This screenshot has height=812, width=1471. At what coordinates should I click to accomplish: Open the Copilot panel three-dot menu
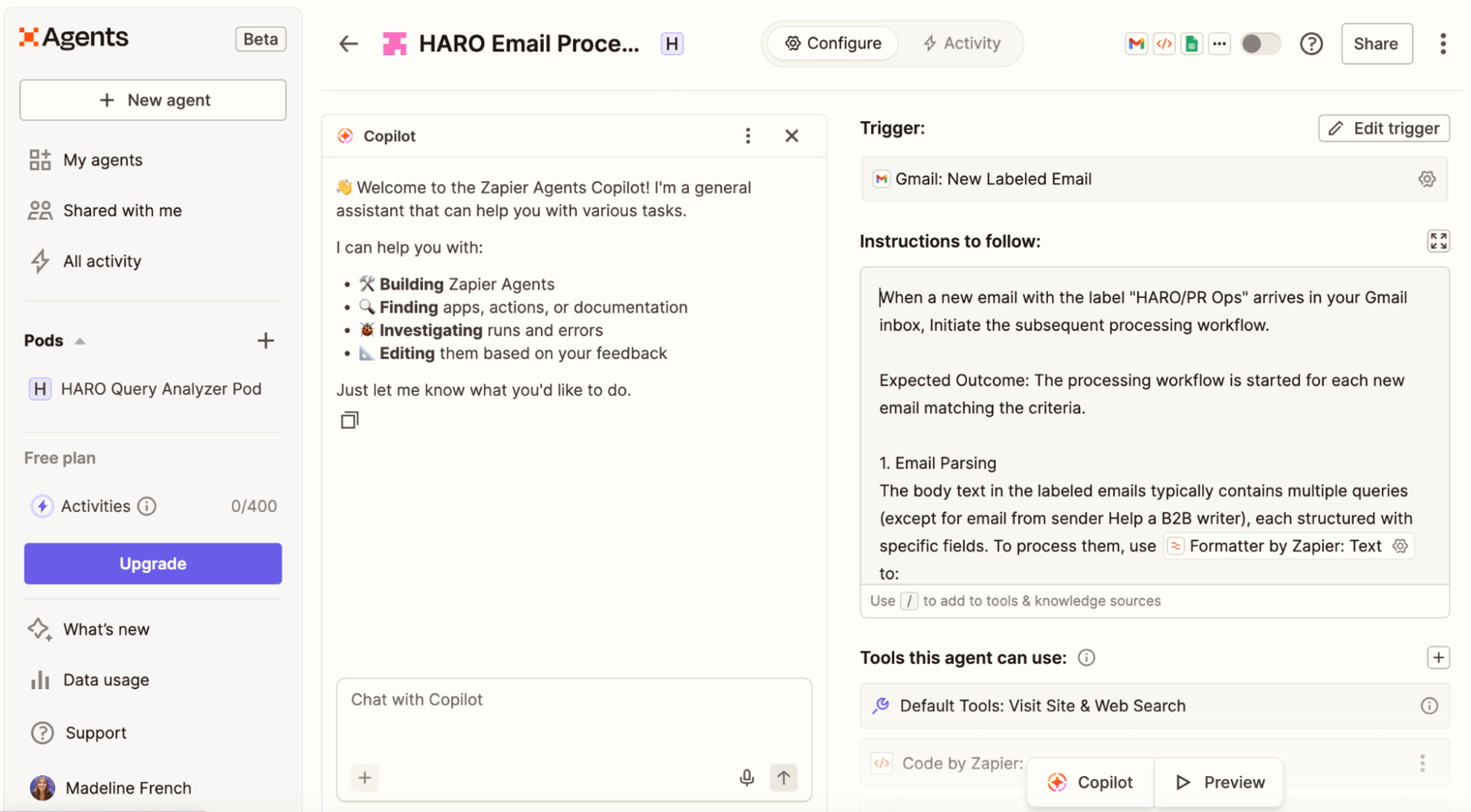748,136
